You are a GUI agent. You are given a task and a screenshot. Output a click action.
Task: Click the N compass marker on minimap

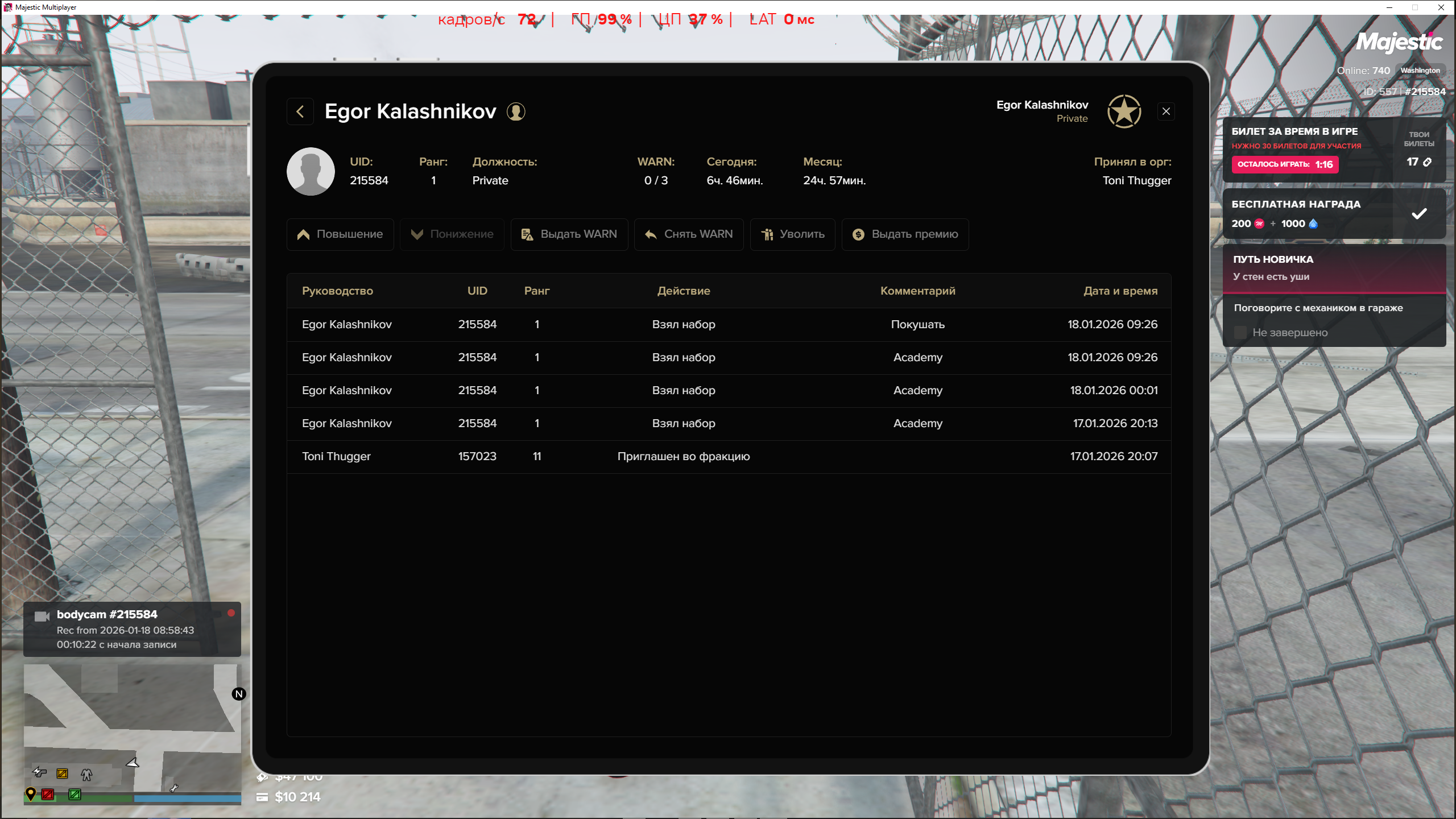pos(239,694)
